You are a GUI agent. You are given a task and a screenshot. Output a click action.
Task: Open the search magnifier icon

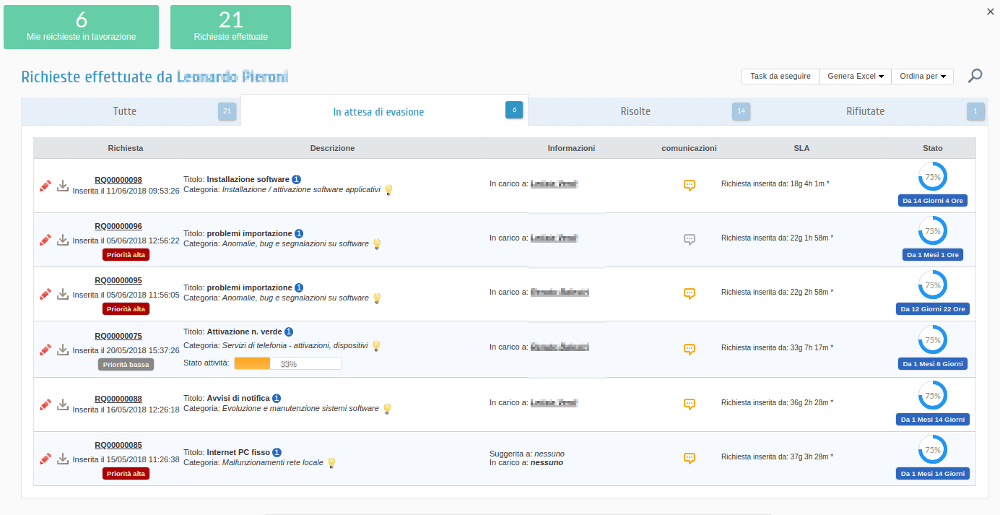(x=975, y=76)
